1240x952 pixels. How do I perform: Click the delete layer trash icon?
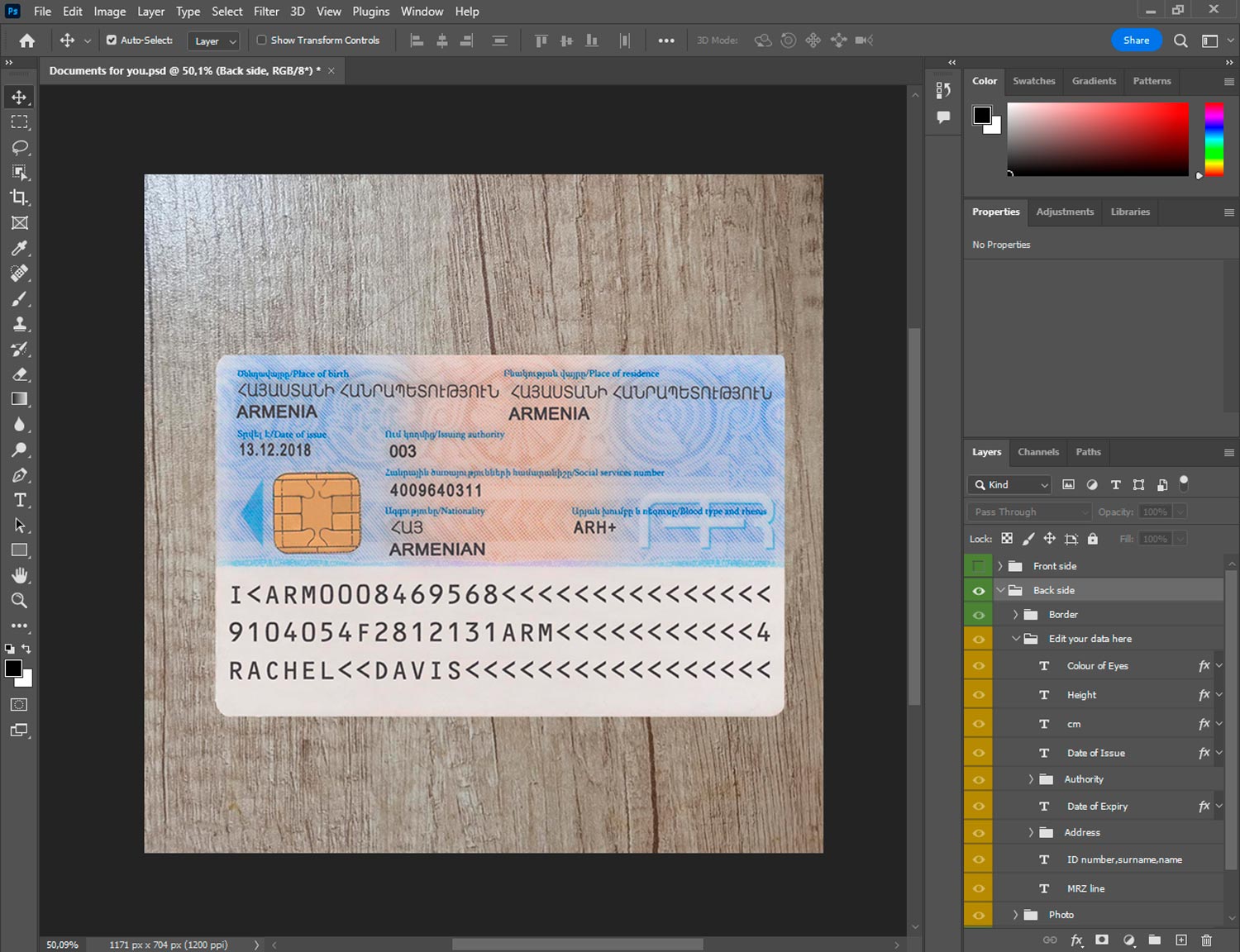coord(1206,940)
